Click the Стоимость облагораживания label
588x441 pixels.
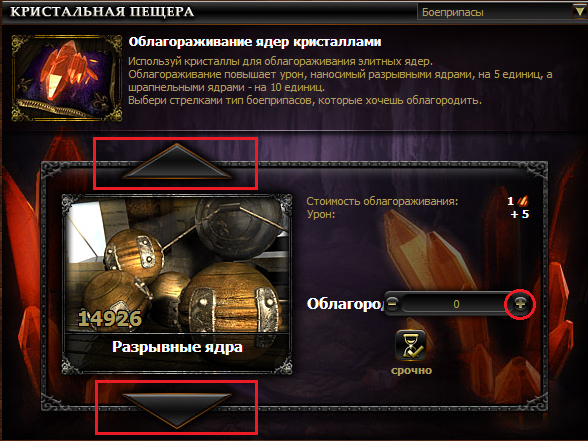382,201
